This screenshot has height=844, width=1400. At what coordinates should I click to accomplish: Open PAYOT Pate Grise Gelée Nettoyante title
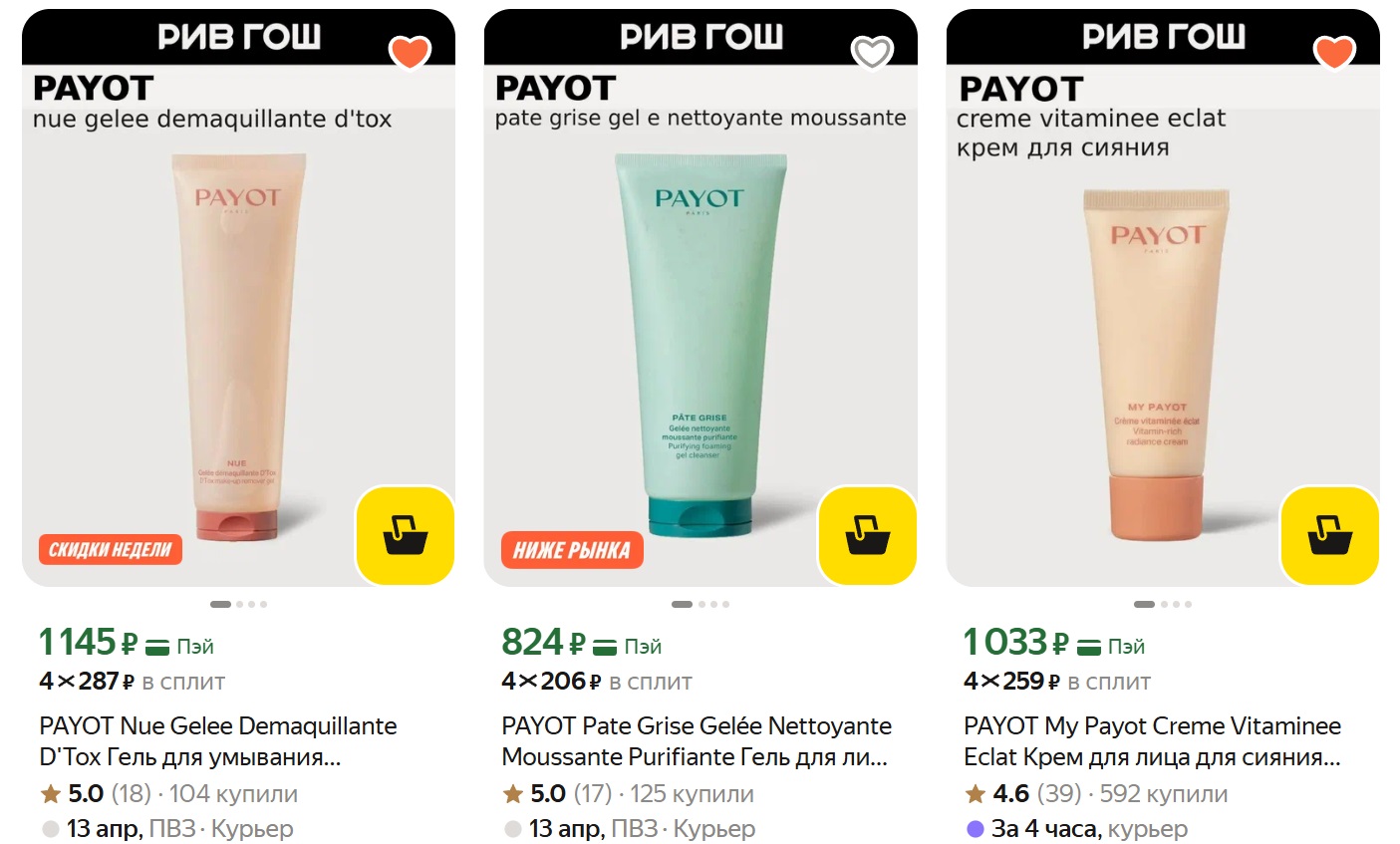[697, 741]
